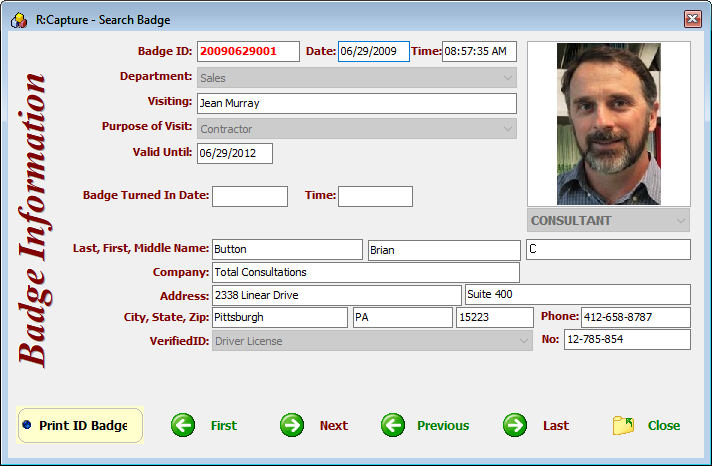Expand the VerifiedID Driver License dropdown
Screen dimensions: 712x466
point(372,341)
